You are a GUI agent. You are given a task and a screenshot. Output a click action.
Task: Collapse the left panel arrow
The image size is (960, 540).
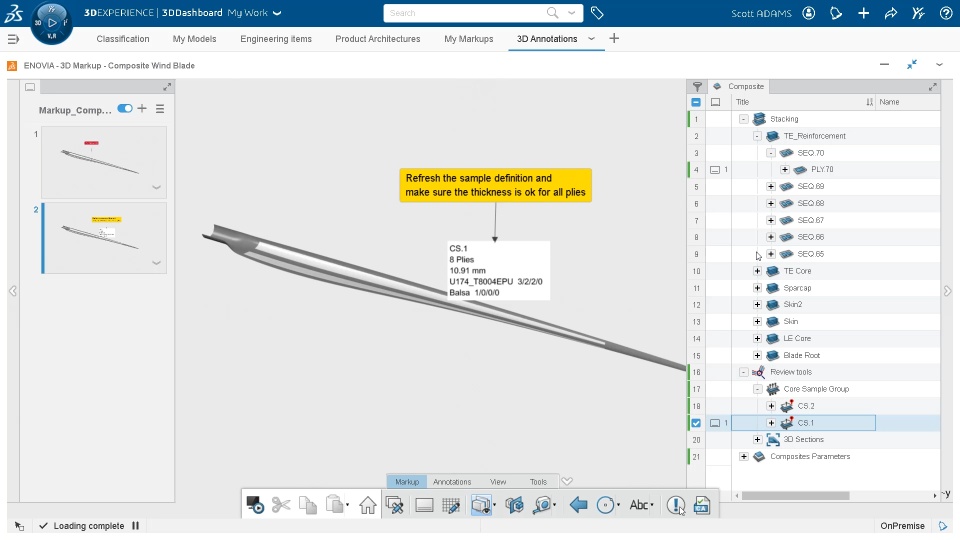click(x=13, y=291)
